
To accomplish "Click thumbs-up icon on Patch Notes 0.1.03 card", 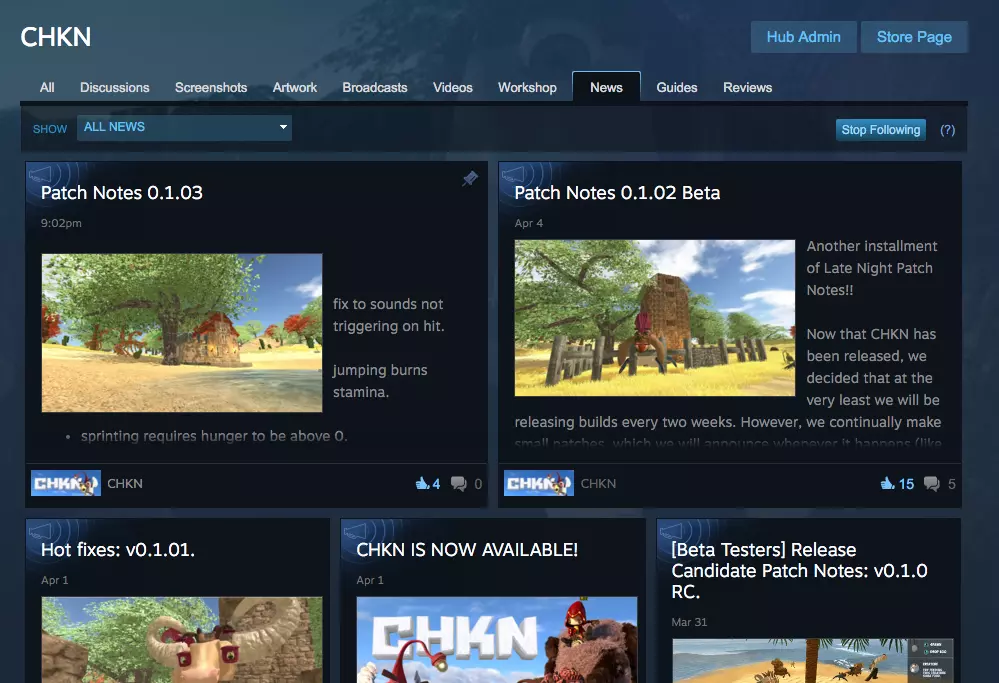I will coord(422,483).
